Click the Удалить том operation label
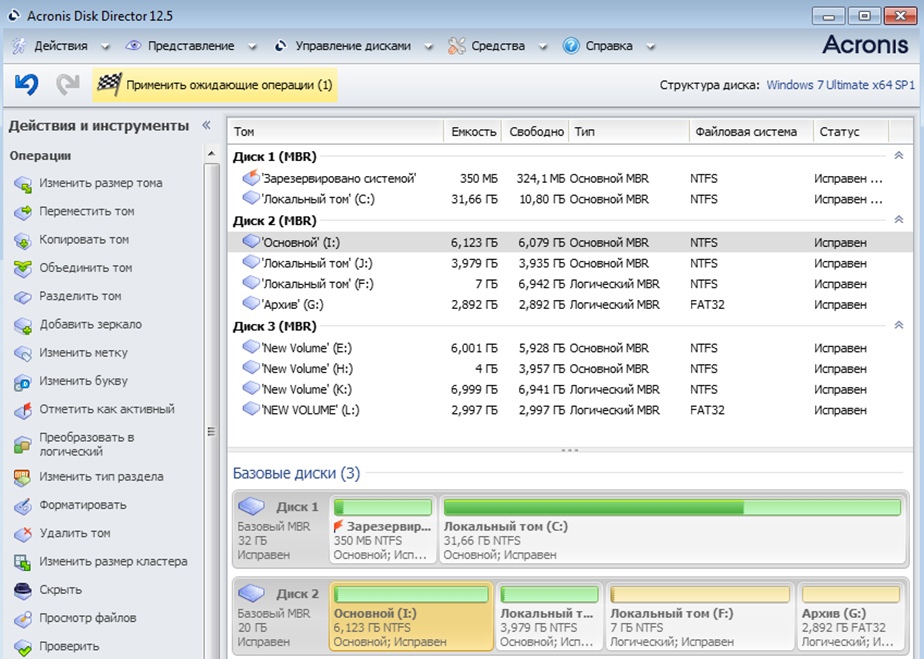The image size is (924, 659). [75, 533]
